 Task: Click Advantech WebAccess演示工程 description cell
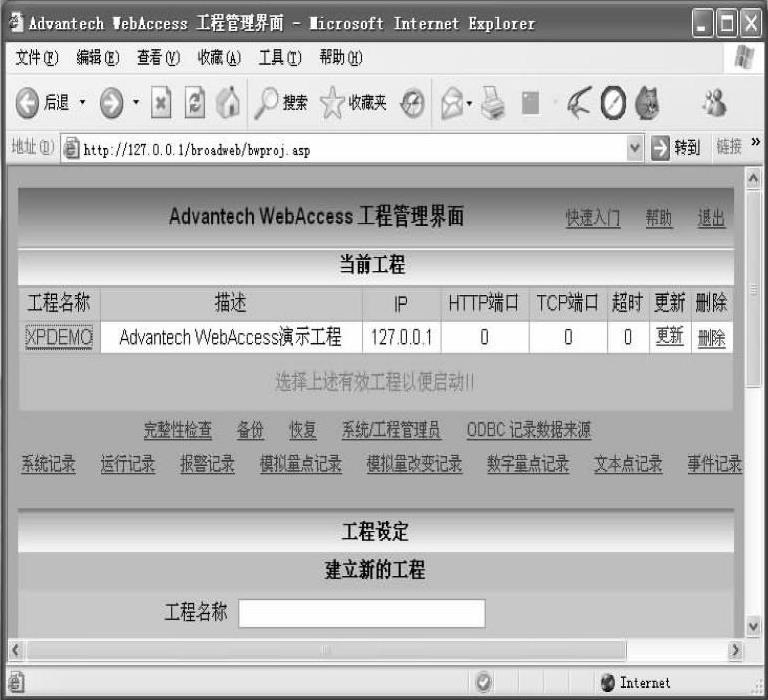tap(231, 338)
